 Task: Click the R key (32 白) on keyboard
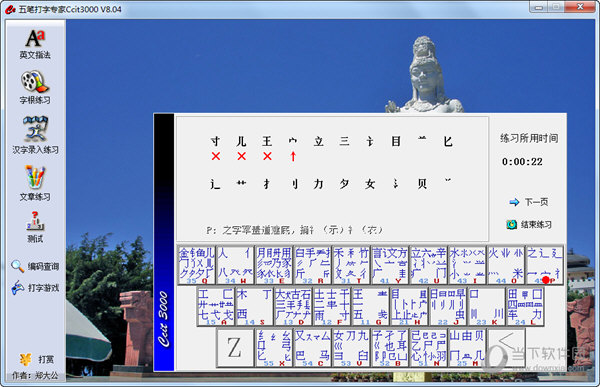pos(312,265)
